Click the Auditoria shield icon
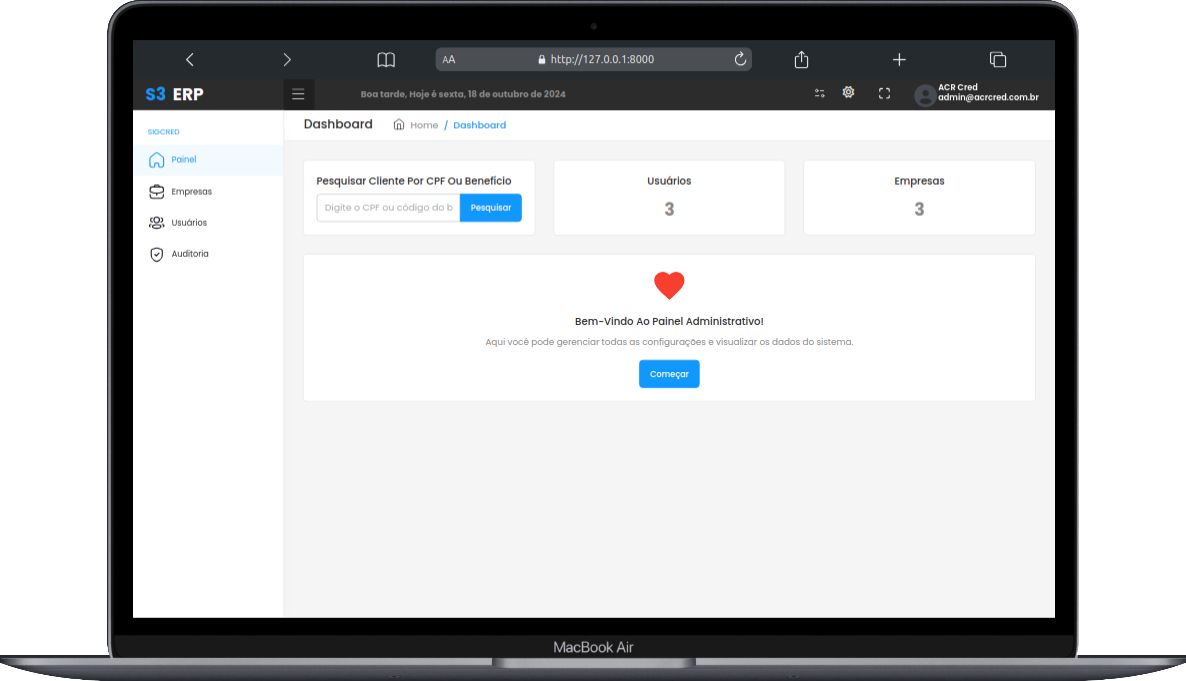Image resolution: width=1186 pixels, height=681 pixels. coord(157,254)
